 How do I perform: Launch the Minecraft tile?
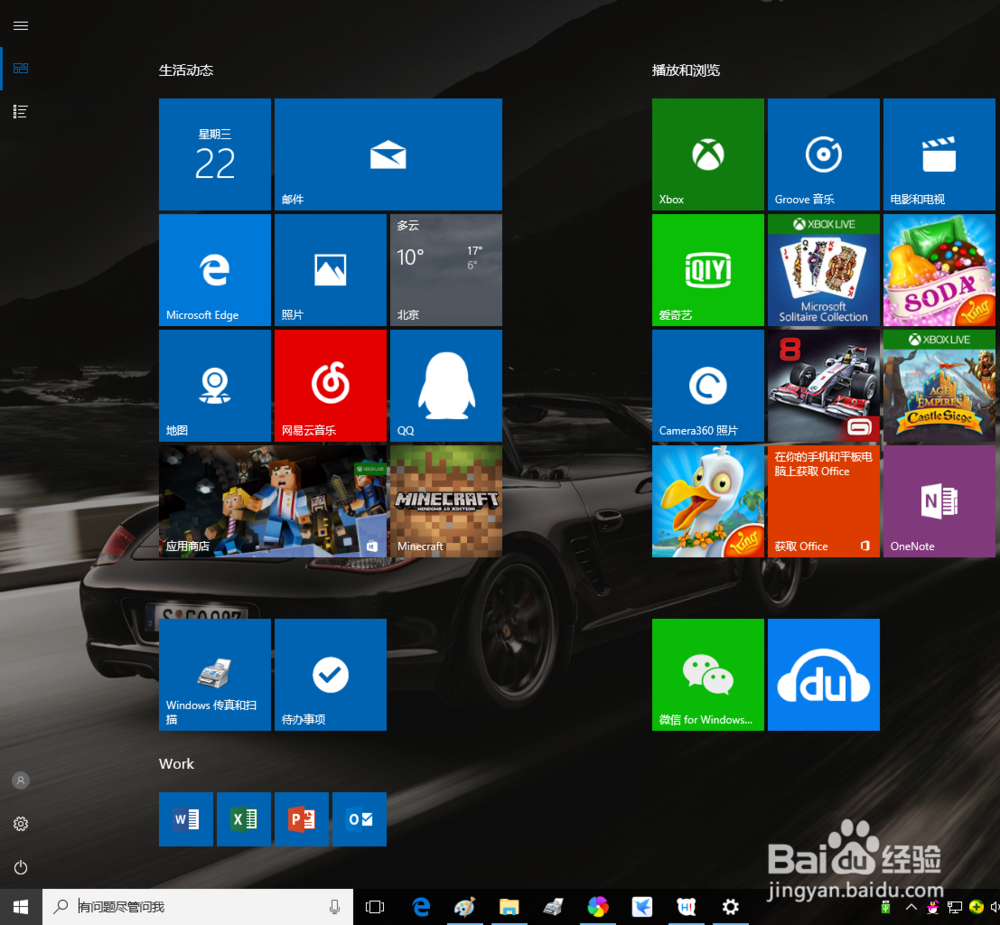[446, 501]
